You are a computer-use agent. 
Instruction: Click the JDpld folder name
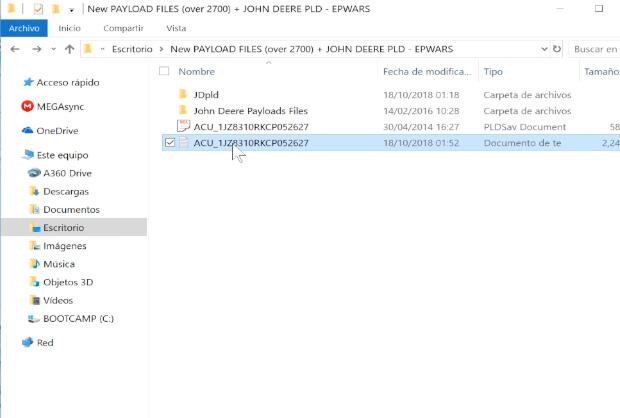[x=206, y=95]
